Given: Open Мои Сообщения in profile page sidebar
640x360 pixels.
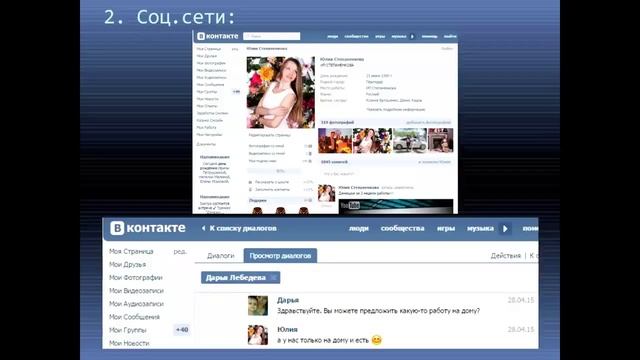Looking at the screenshot, I should pos(210,84).
